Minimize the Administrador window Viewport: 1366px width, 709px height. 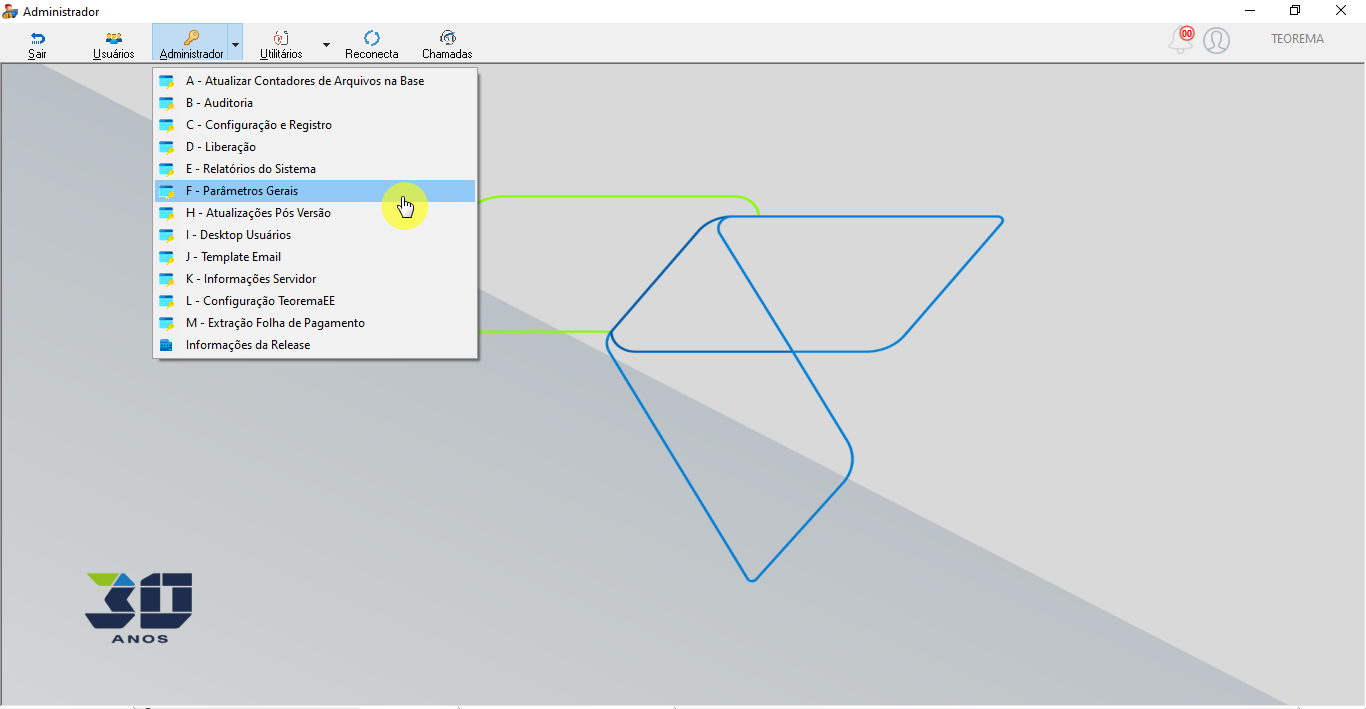1250,10
